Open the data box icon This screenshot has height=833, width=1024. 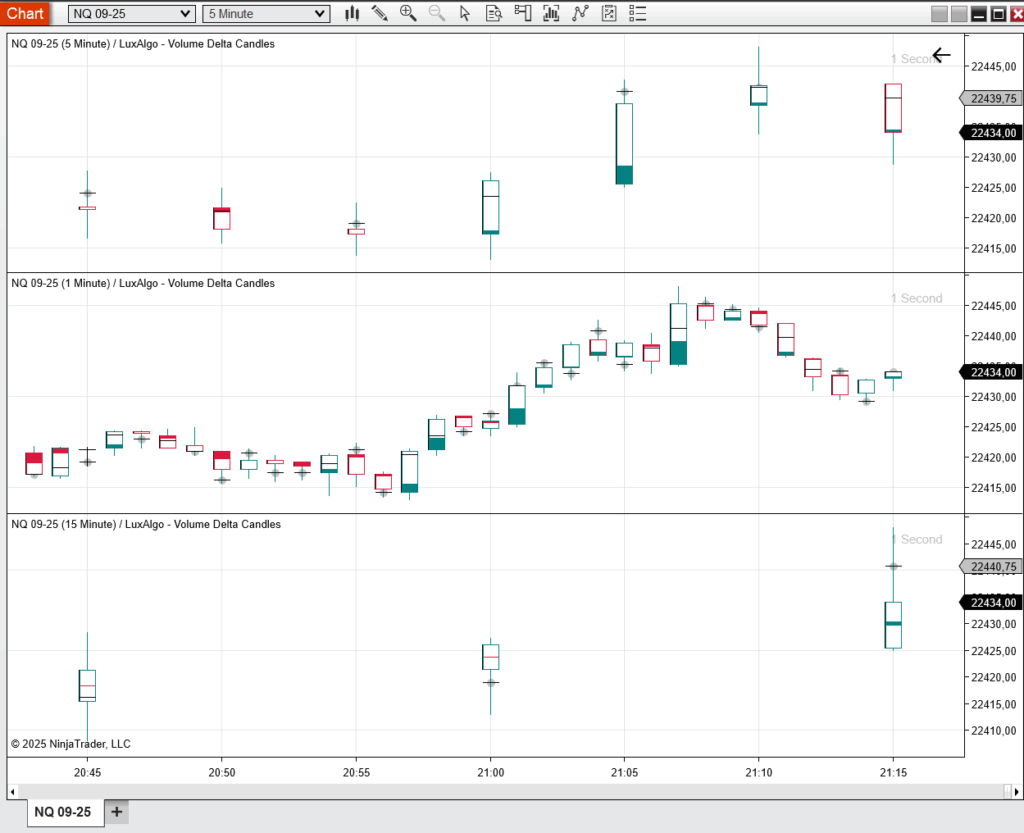(494, 13)
